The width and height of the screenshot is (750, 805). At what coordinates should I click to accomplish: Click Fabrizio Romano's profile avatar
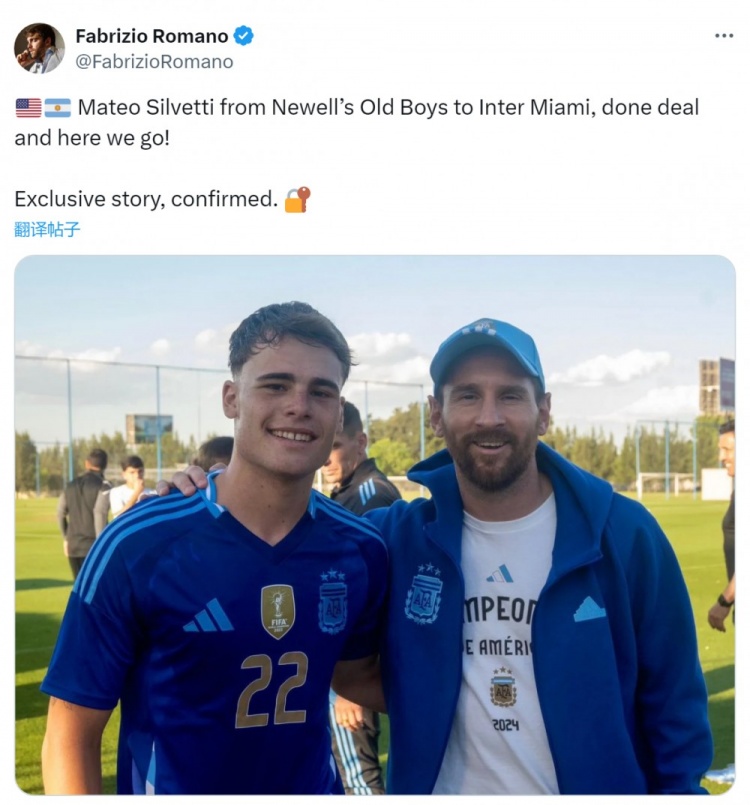[39, 48]
